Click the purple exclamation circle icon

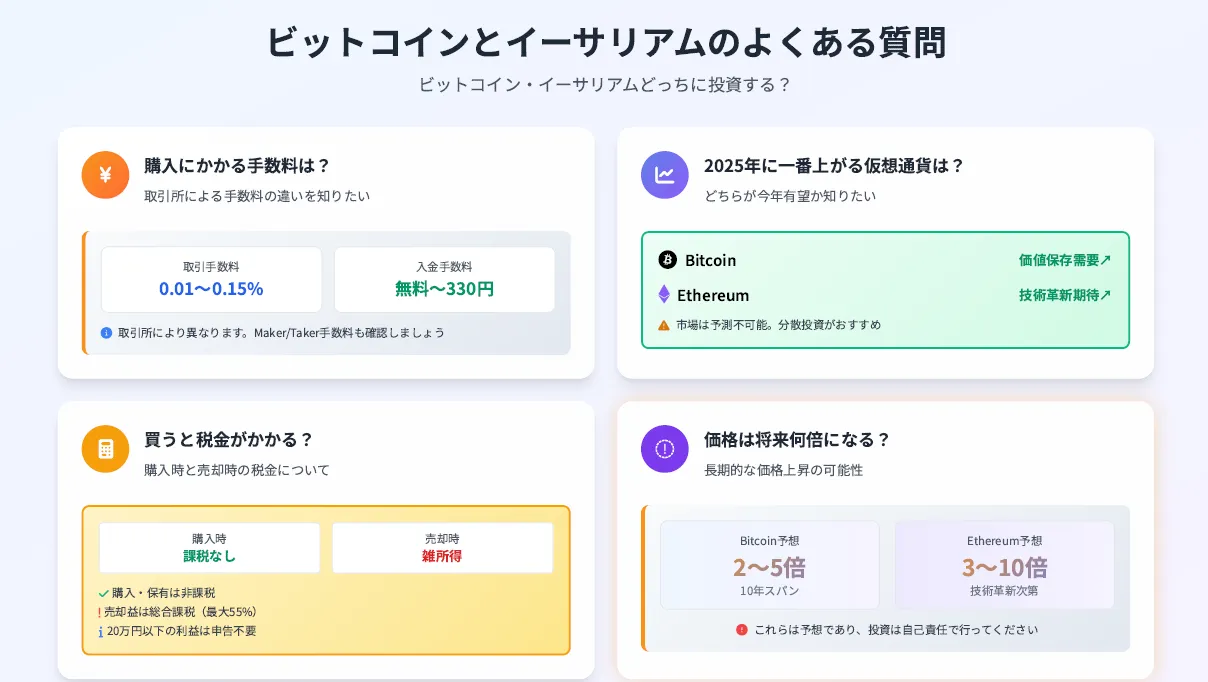click(665, 449)
